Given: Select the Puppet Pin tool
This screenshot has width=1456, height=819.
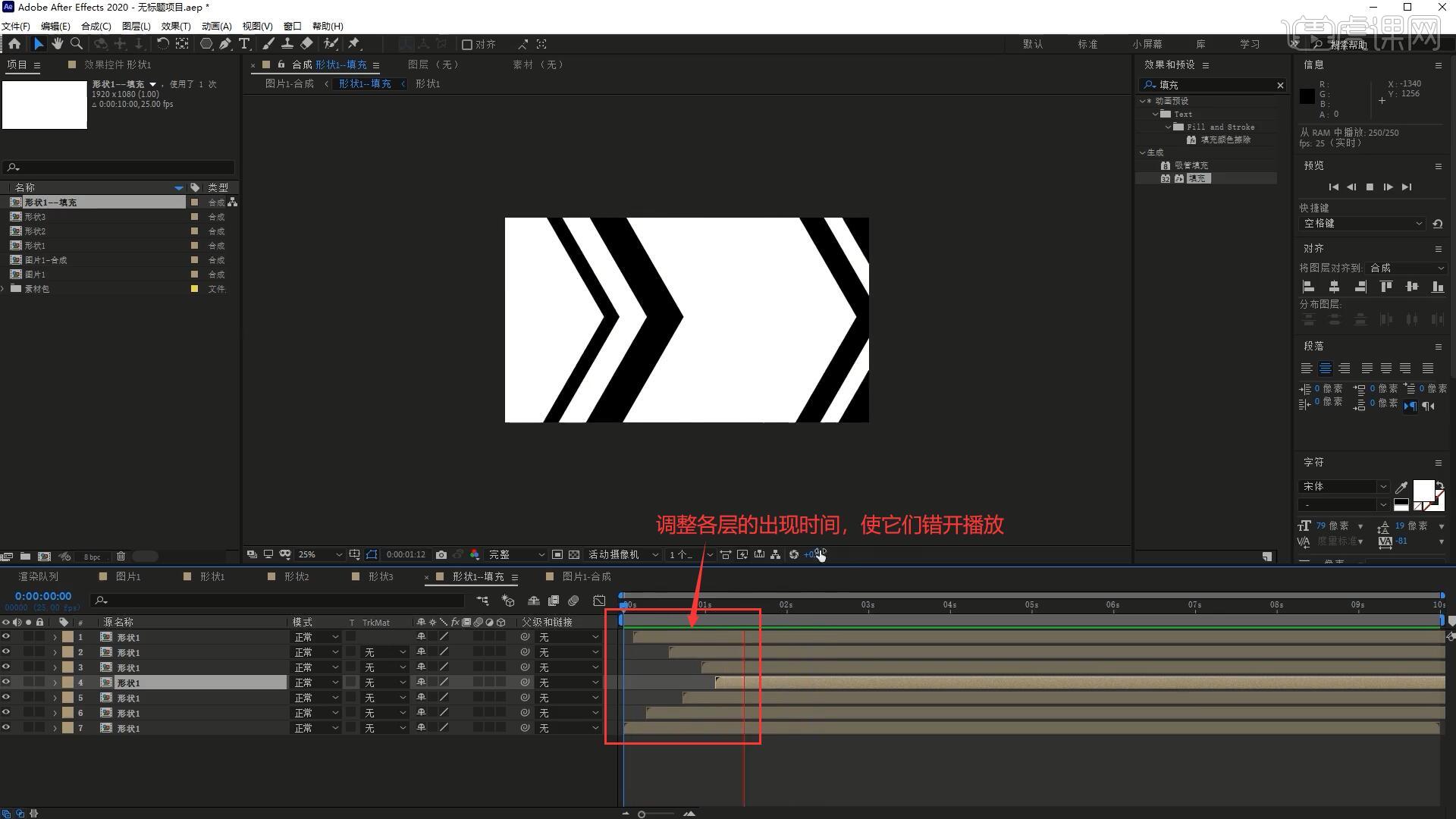Looking at the screenshot, I should (354, 44).
